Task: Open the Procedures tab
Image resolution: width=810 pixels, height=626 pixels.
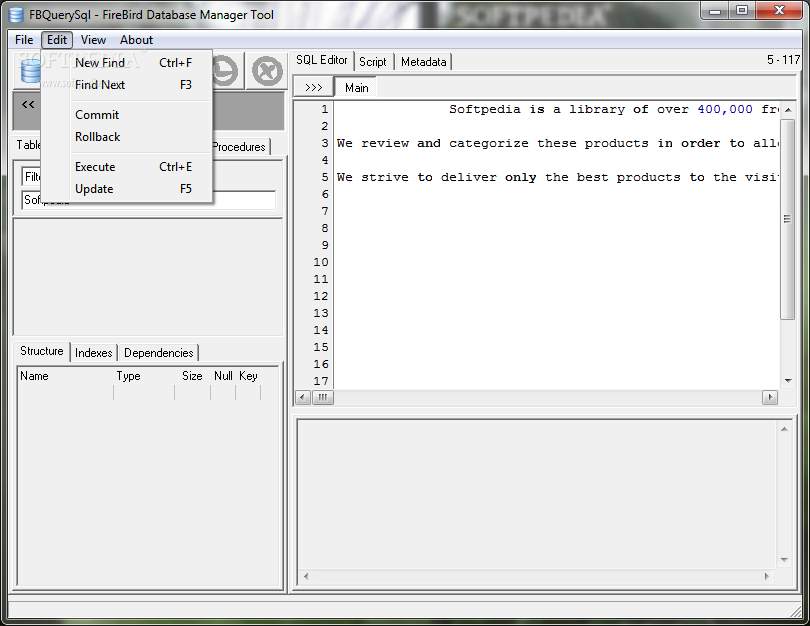Action: click(x=240, y=147)
